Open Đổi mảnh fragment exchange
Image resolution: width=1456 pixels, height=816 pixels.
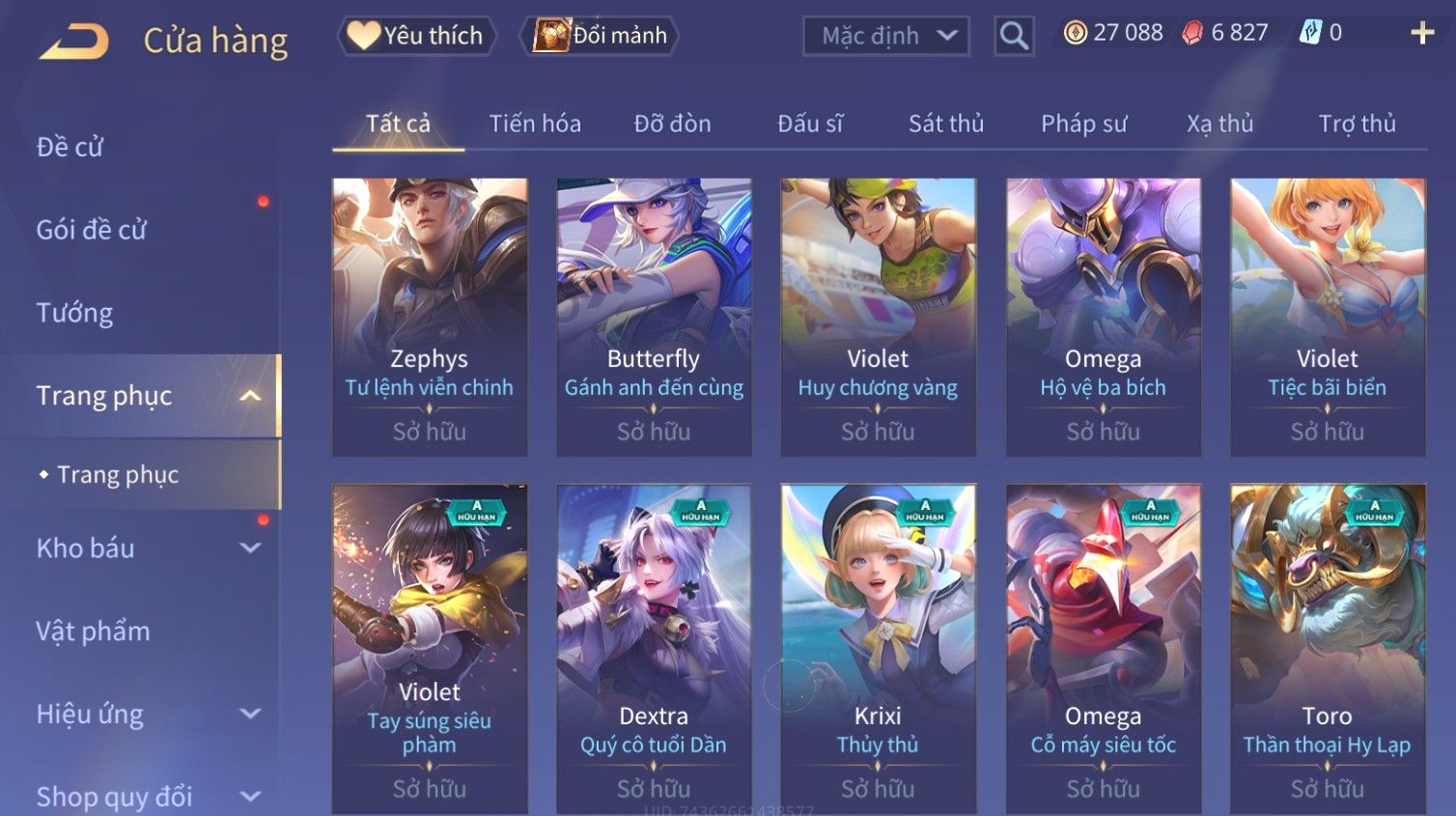pyautogui.click(x=600, y=36)
